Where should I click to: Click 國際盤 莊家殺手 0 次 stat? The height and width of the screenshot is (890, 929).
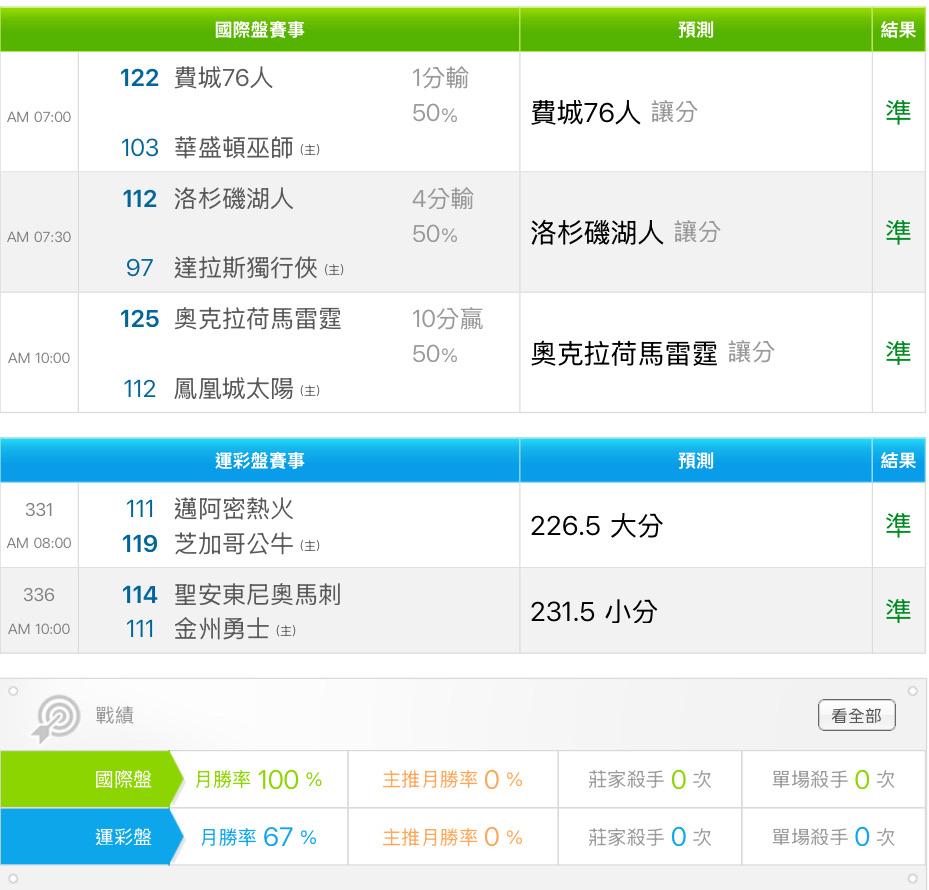pyautogui.click(x=649, y=779)
